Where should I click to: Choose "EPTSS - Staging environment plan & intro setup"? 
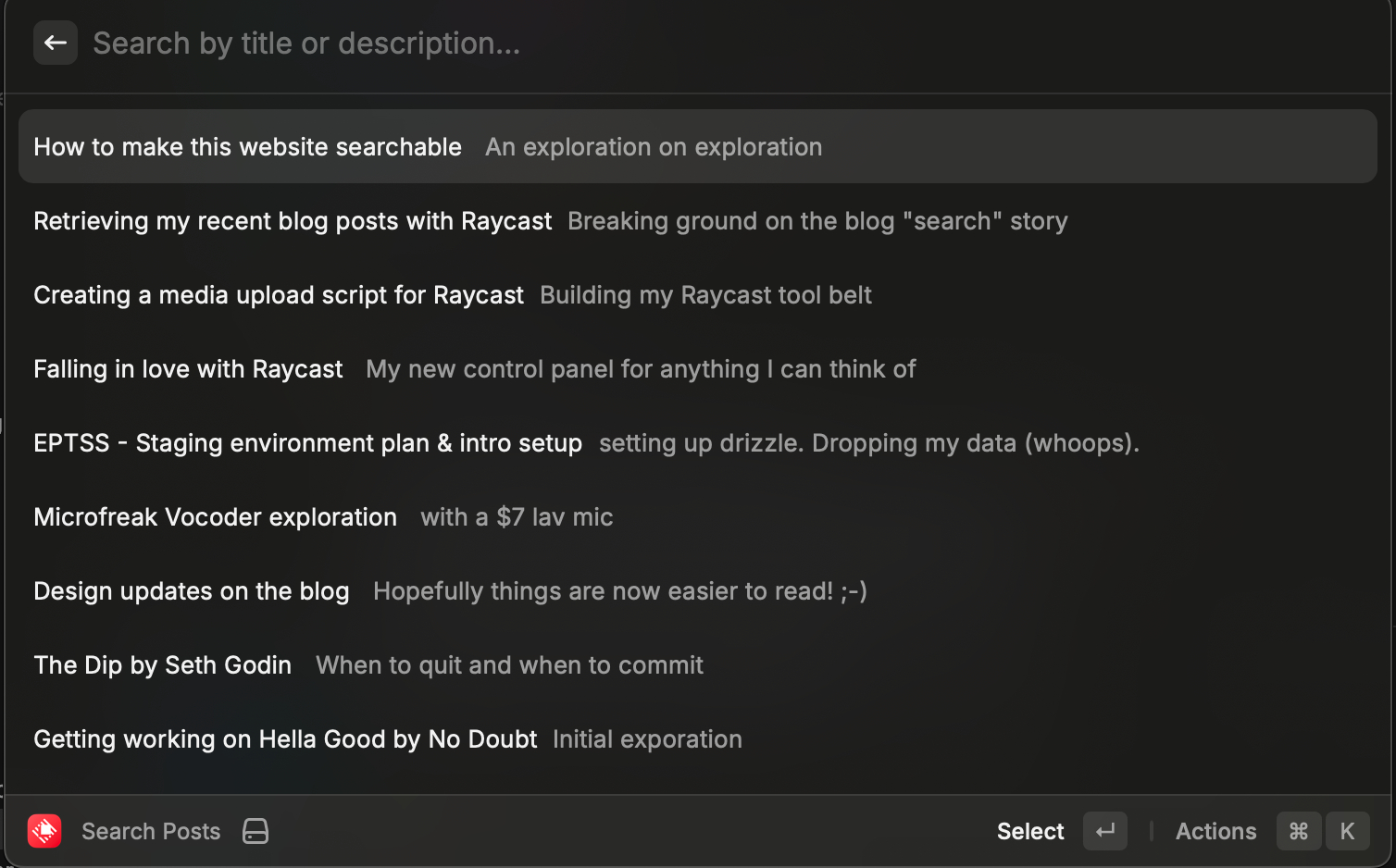click(698, 442)
